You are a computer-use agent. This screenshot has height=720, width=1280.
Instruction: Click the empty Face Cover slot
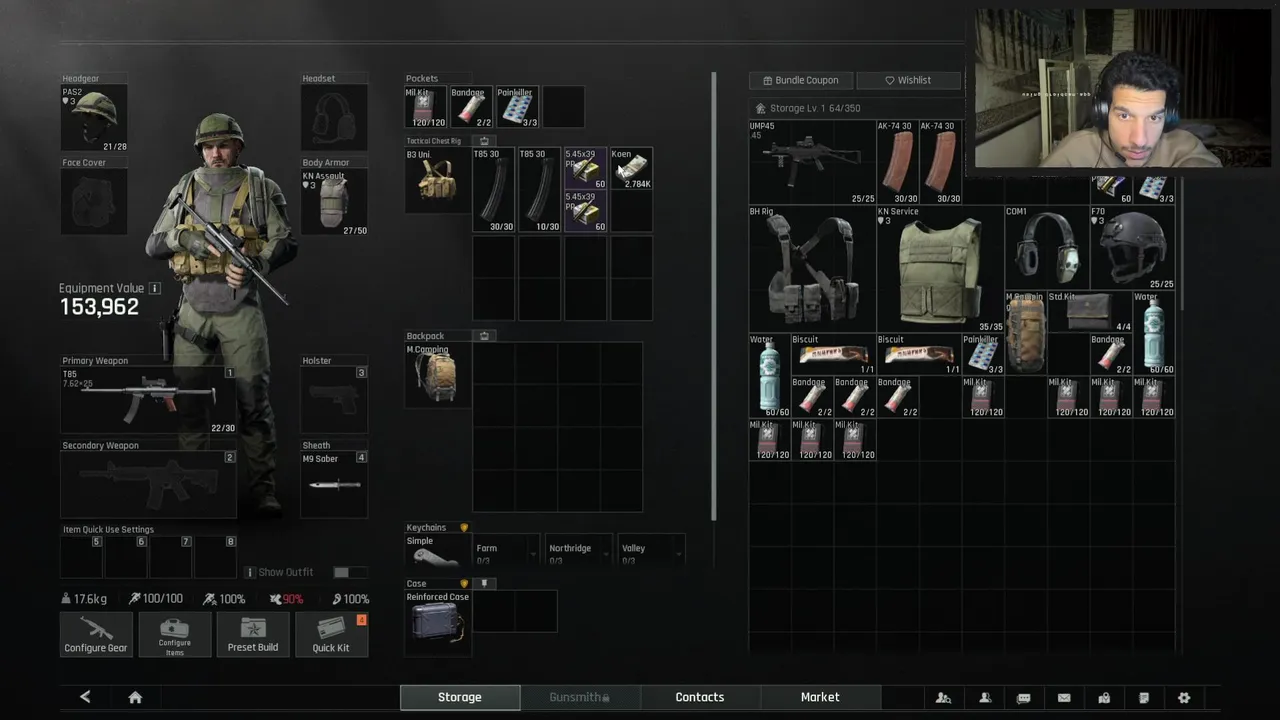(x=94, y=202)
